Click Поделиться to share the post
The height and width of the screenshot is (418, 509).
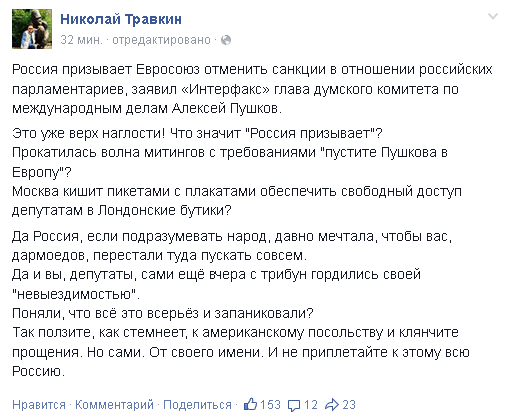click(x=197, y=405)
